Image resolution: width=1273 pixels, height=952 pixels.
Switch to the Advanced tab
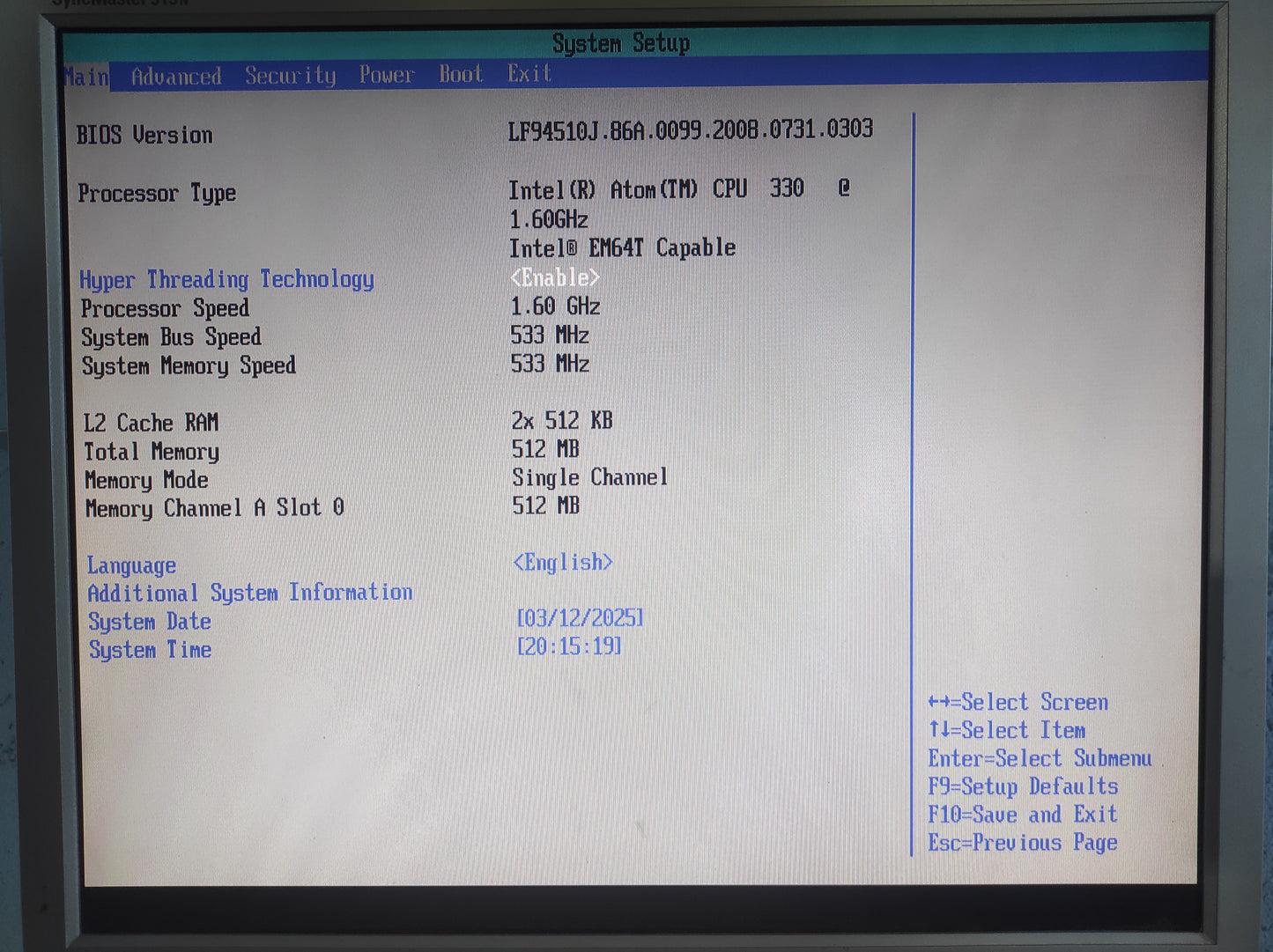tap(176, 77)
